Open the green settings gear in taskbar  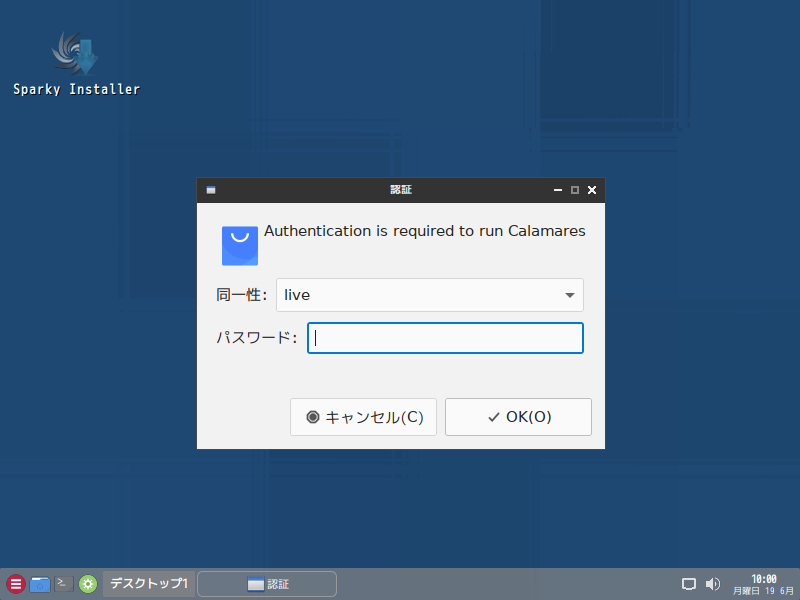coord(88,584)
